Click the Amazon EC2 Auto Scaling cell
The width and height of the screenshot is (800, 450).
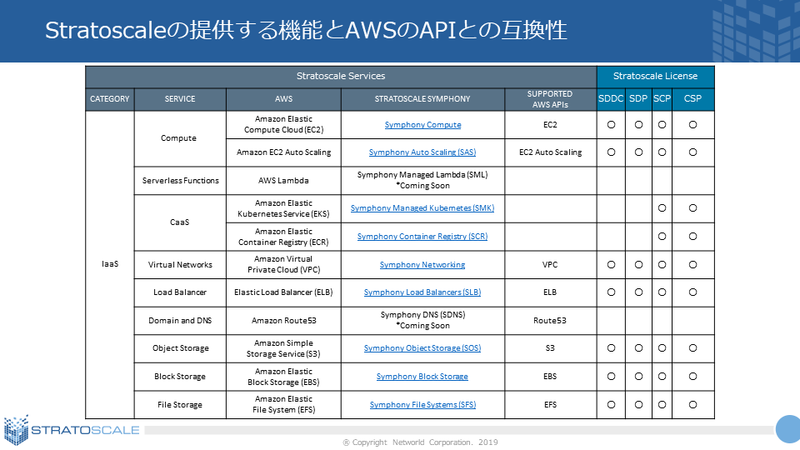(284, 152)
